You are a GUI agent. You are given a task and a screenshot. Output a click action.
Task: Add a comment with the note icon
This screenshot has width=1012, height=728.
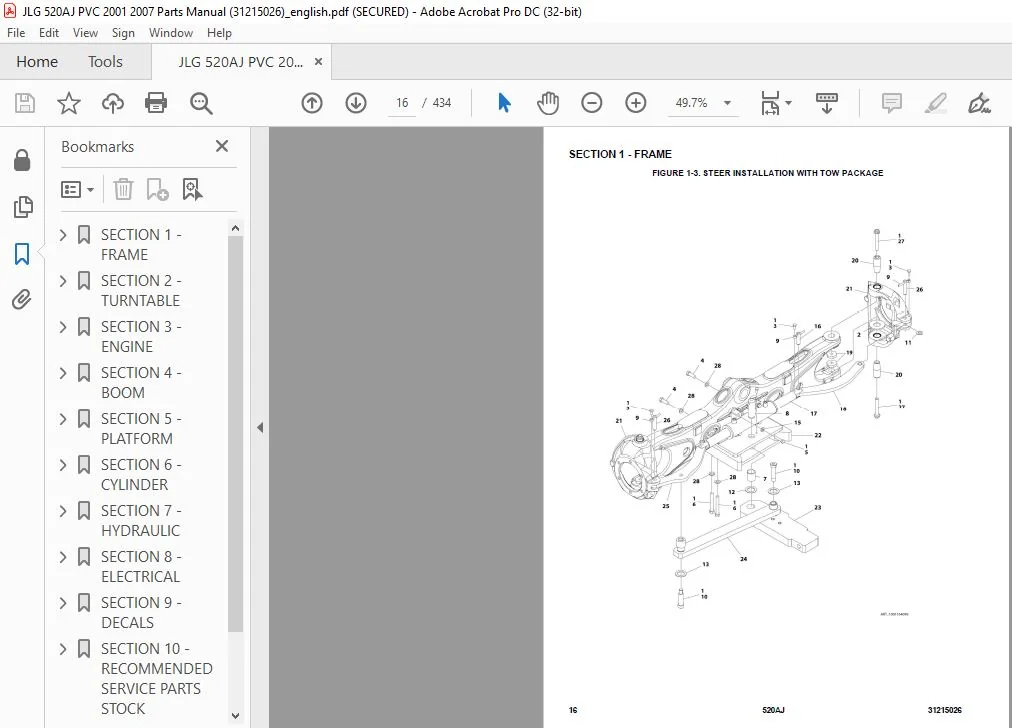click(x=891, y=103)
